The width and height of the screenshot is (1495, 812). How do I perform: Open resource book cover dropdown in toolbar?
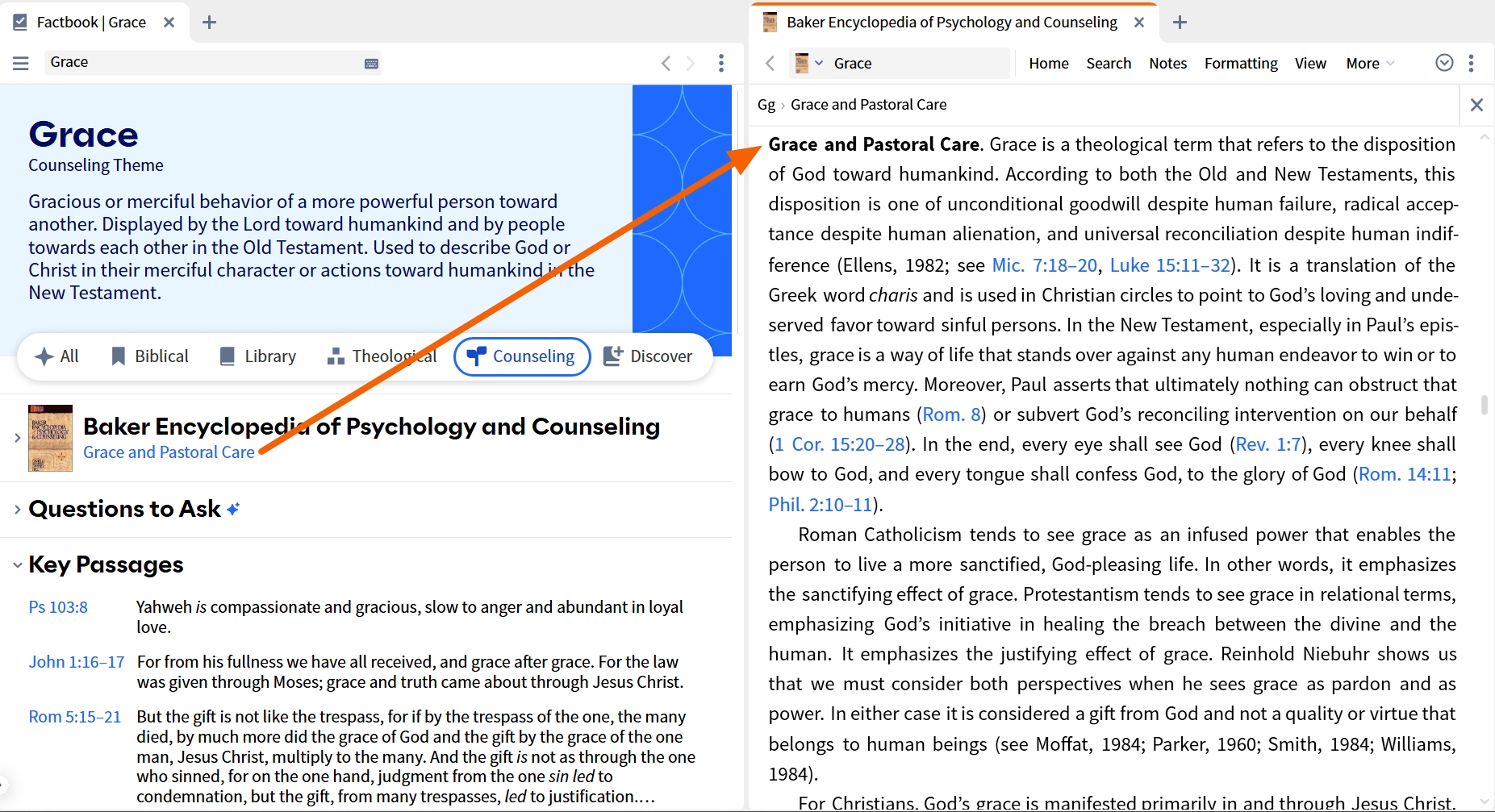[808, 63]
